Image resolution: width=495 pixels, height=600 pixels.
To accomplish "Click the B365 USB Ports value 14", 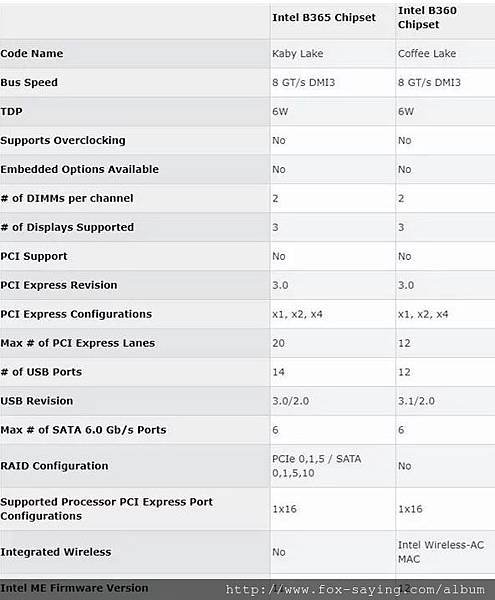I will pyautogui.click(x=278, y=372).
